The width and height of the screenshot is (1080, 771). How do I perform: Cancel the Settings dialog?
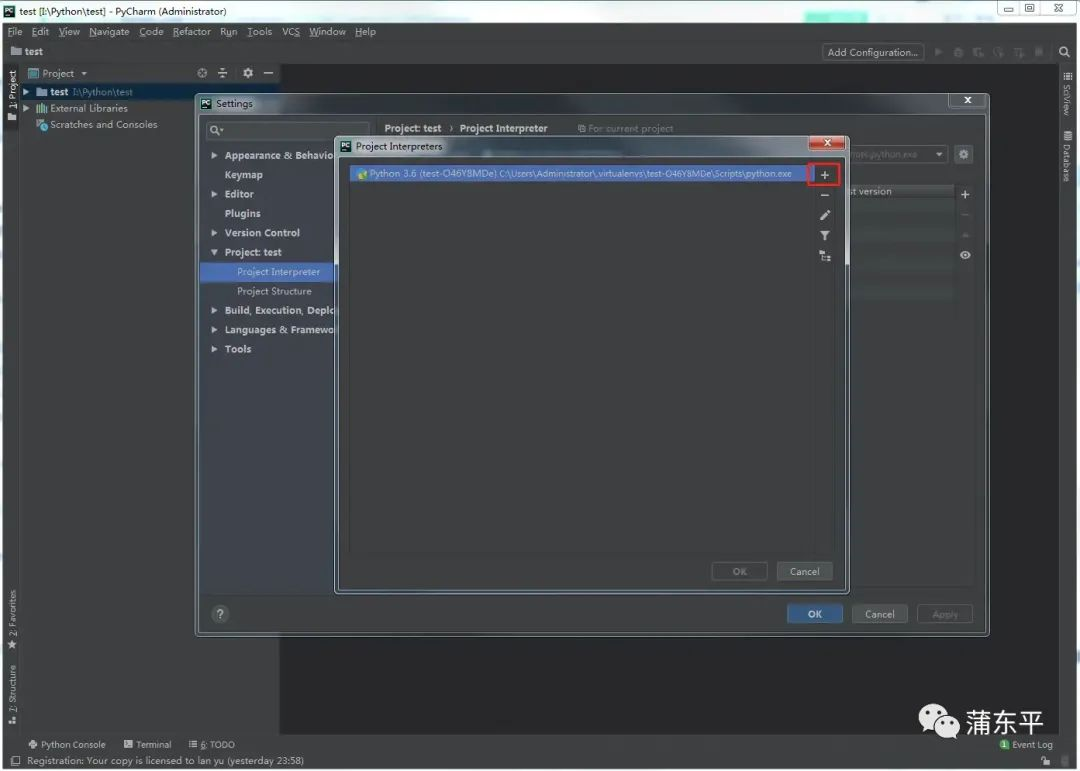pyautogui.click(x=879, y=613)
